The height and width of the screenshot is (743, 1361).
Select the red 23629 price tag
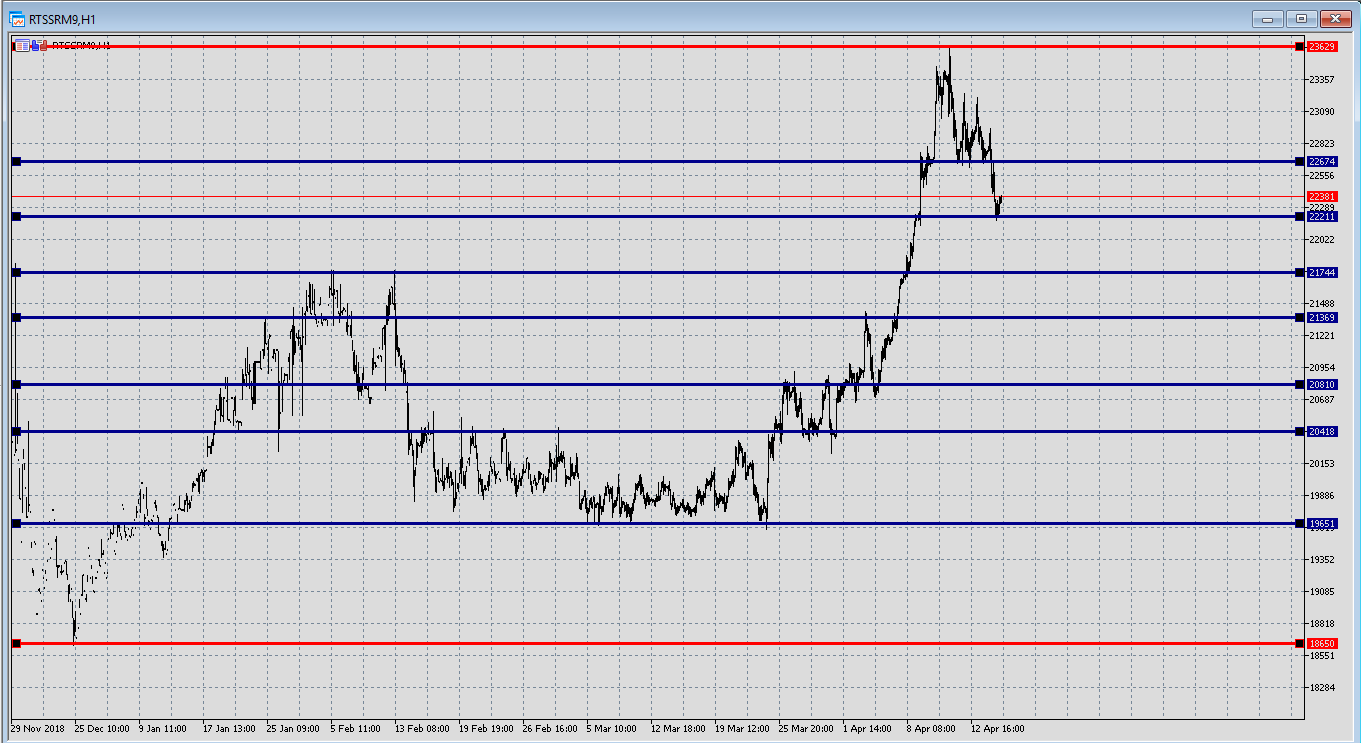point(1322,47)
